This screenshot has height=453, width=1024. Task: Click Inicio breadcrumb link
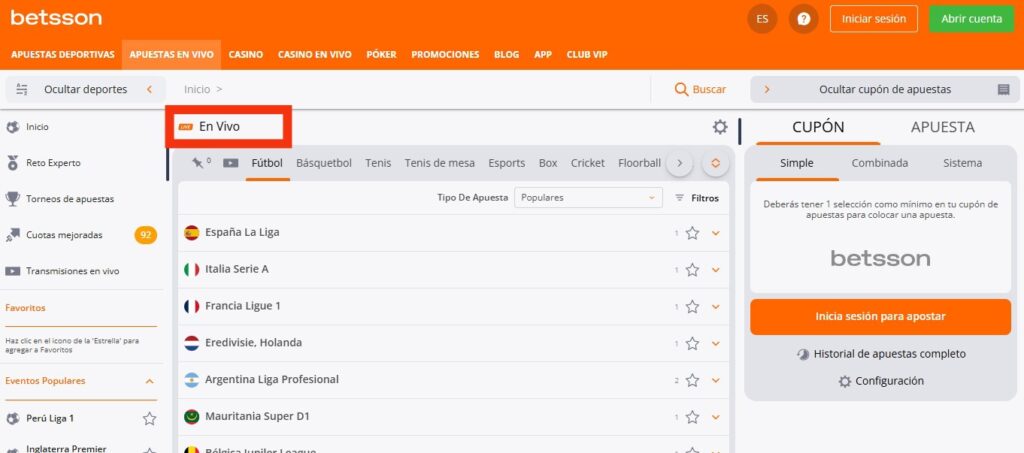197,89
